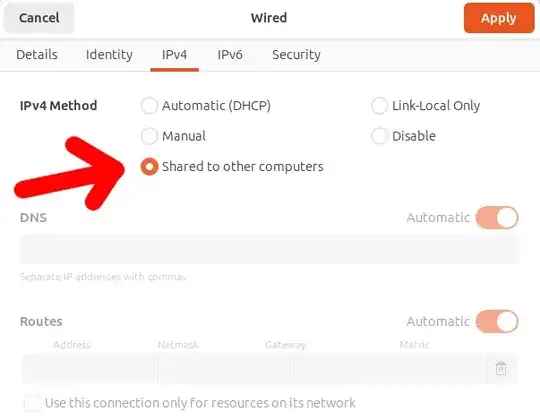Apply the wired connection settings

tap(499, 18)
